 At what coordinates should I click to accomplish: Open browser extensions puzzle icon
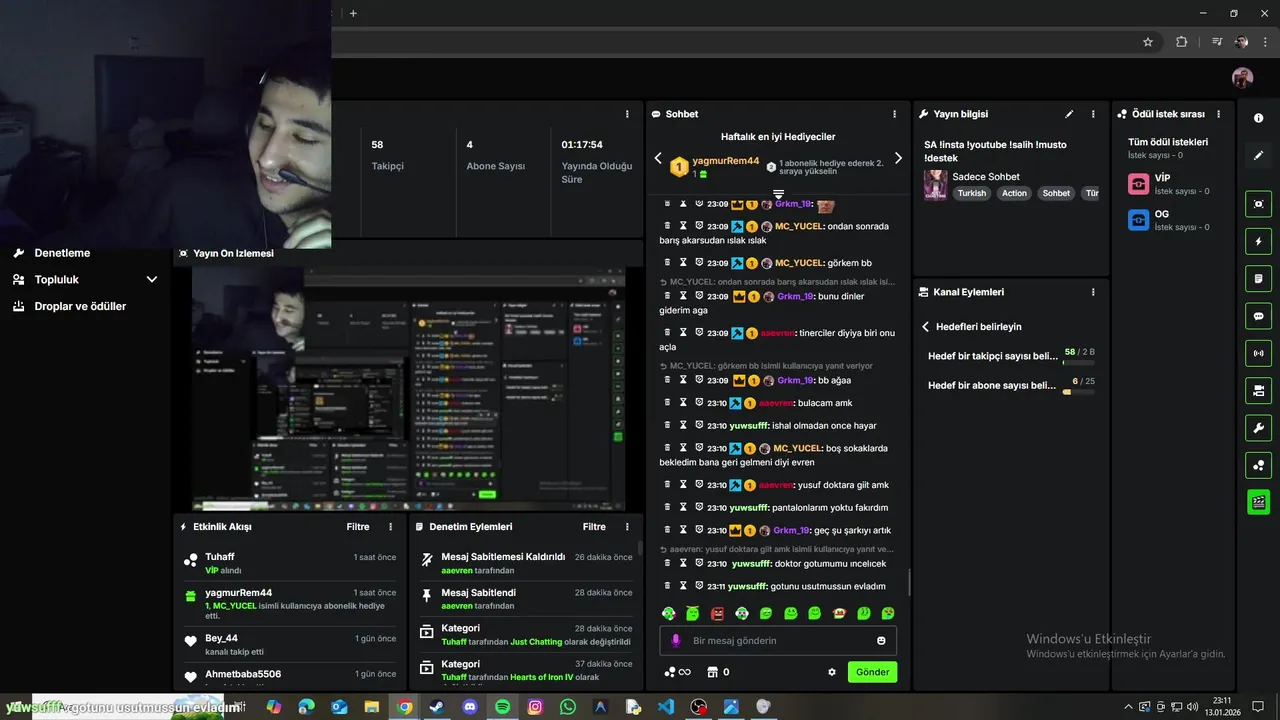pos(1181,42)
